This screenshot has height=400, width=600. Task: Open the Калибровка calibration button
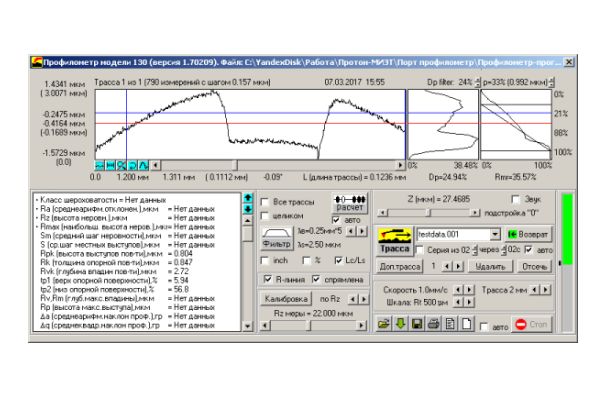coord(286,299)
